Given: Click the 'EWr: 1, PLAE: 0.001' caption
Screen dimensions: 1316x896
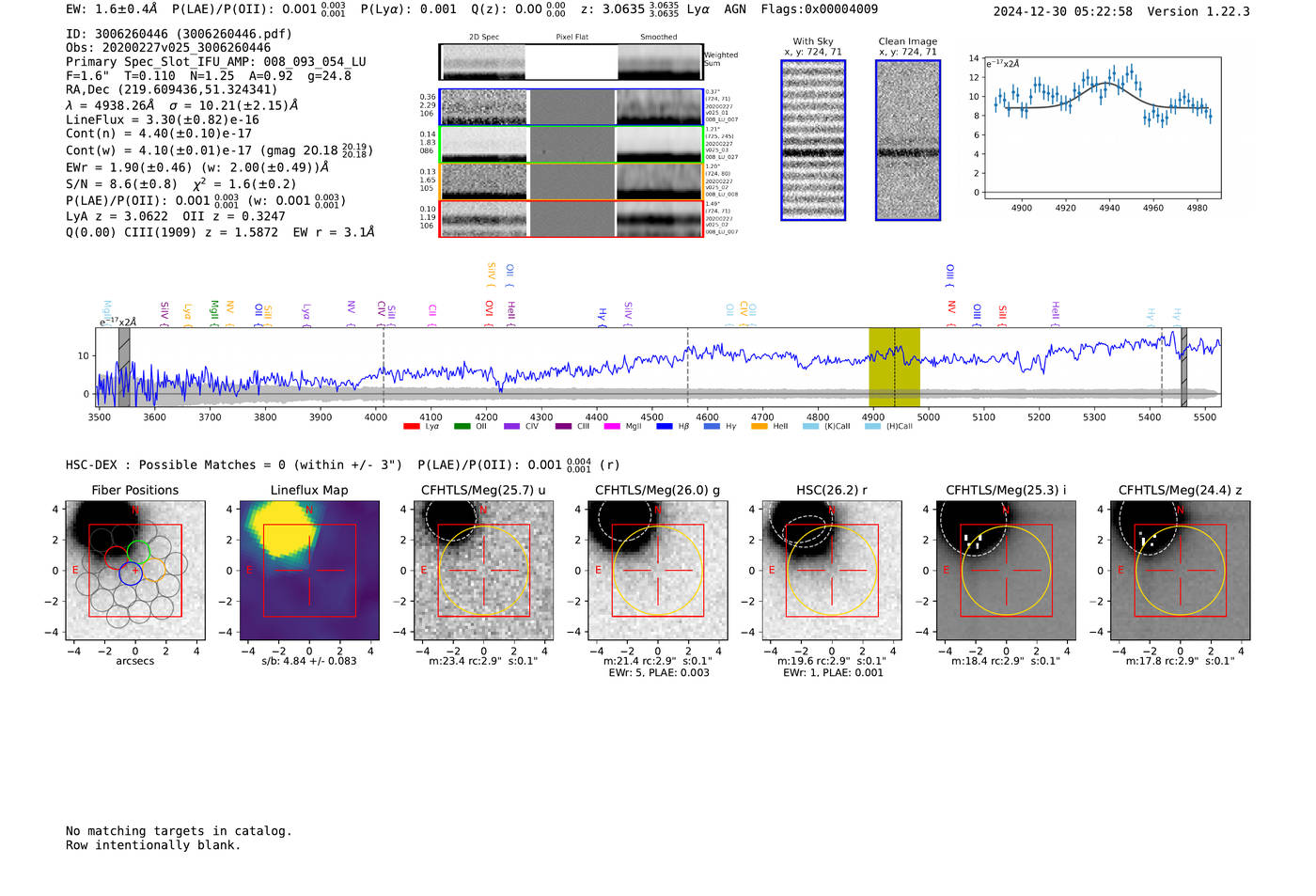Looking at the screenshot, I should (833, 673).
